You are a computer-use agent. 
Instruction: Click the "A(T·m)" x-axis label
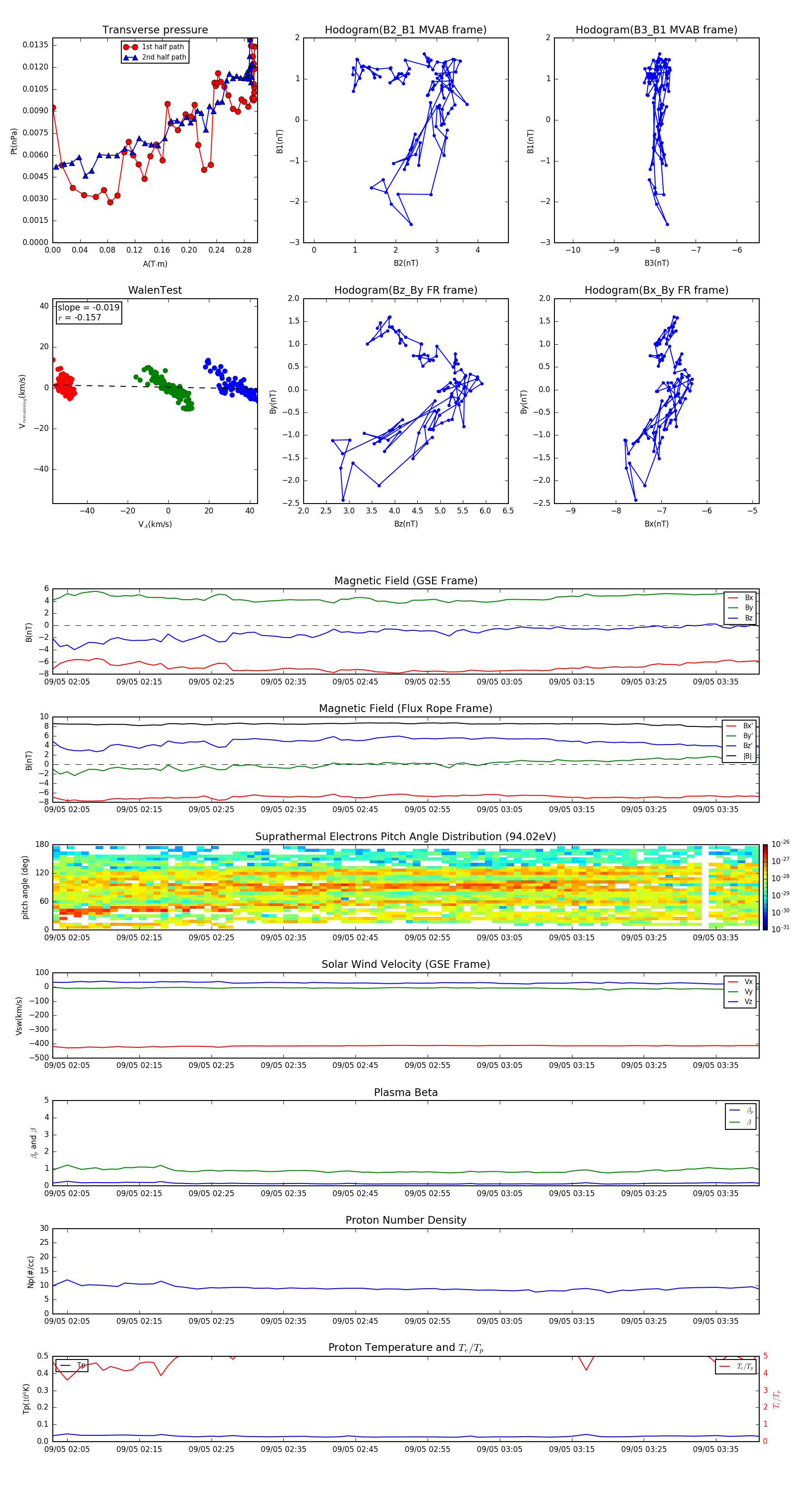tap(155, 264)
